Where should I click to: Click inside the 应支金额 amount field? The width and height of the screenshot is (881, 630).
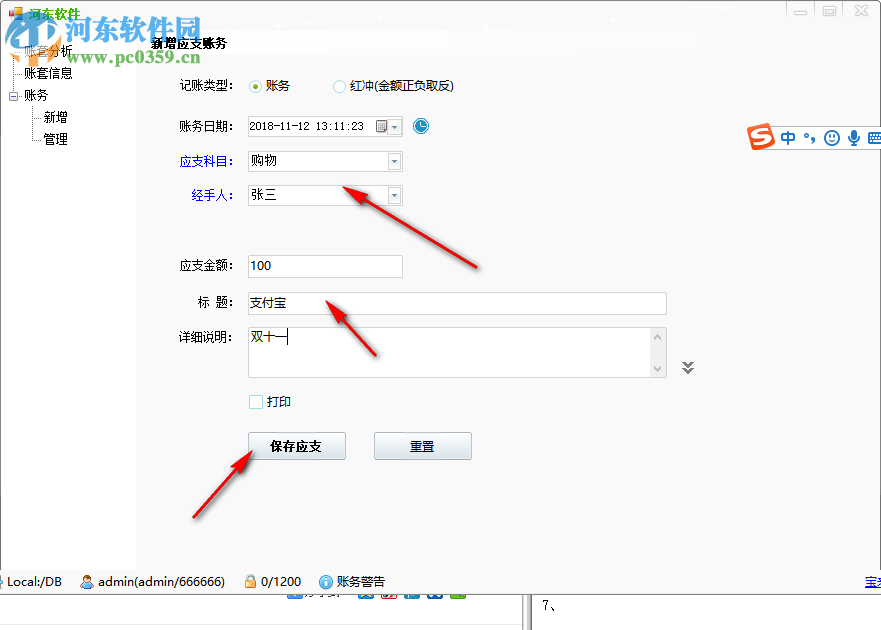(x=324, y=266)
